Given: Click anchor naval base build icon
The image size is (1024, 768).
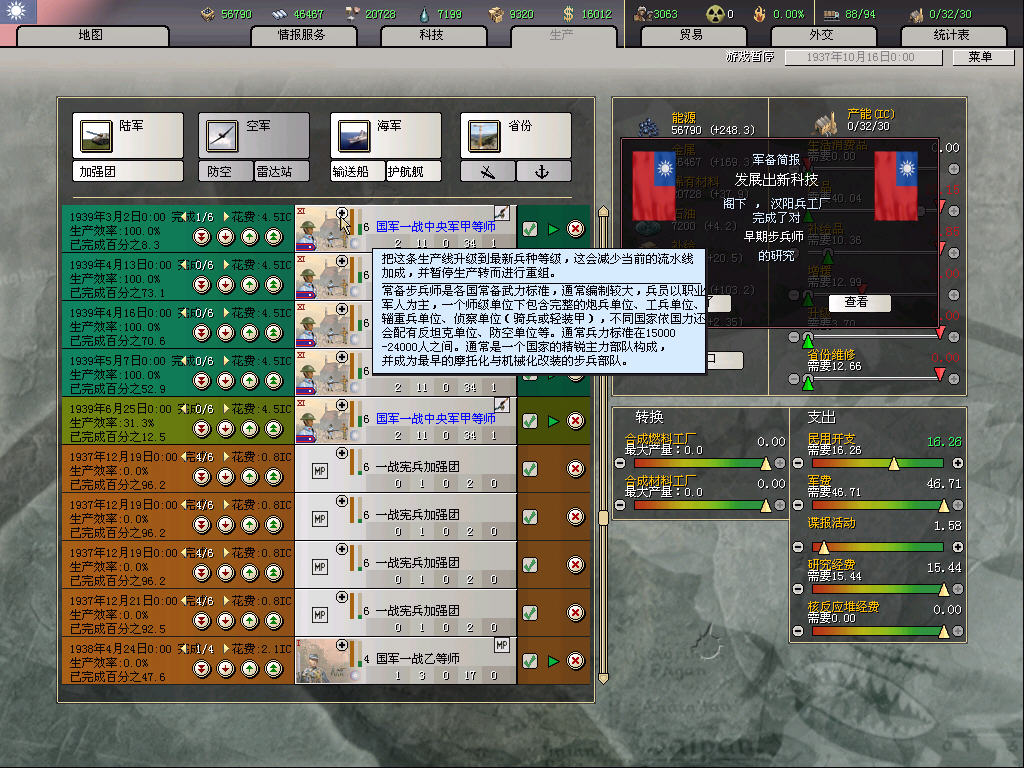Looking at the screenshot, I should 543,172.
